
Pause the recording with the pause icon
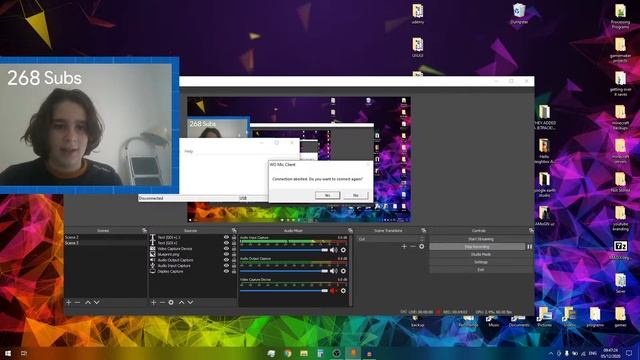click(x=529, y=247)
